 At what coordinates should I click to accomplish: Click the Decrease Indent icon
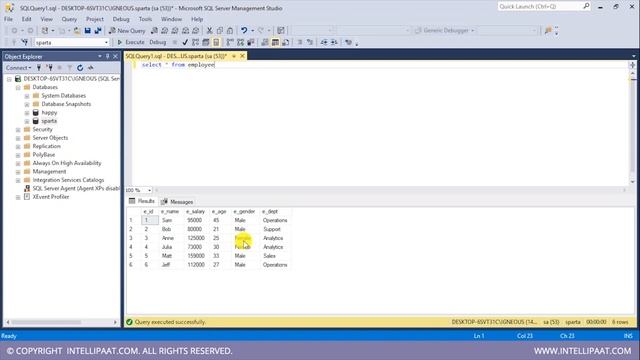(x=324, y=42)
